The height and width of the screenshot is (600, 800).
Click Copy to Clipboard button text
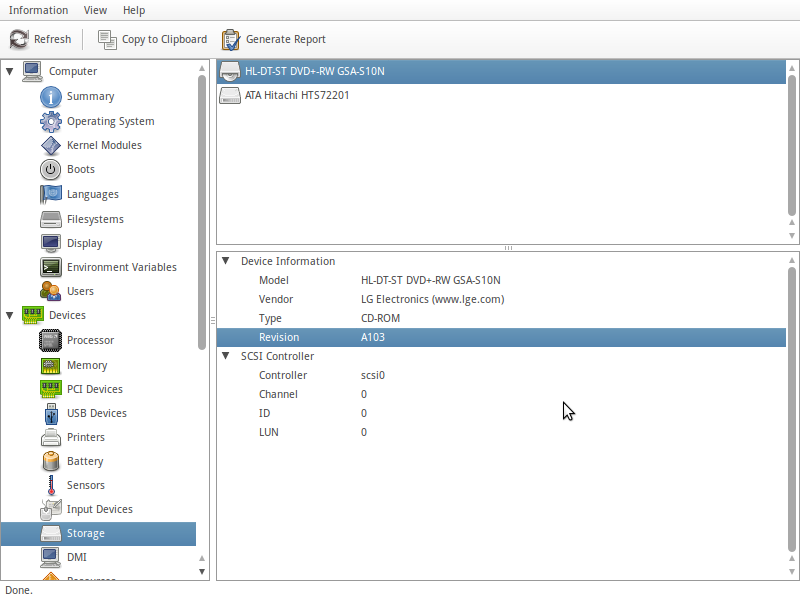164,39
